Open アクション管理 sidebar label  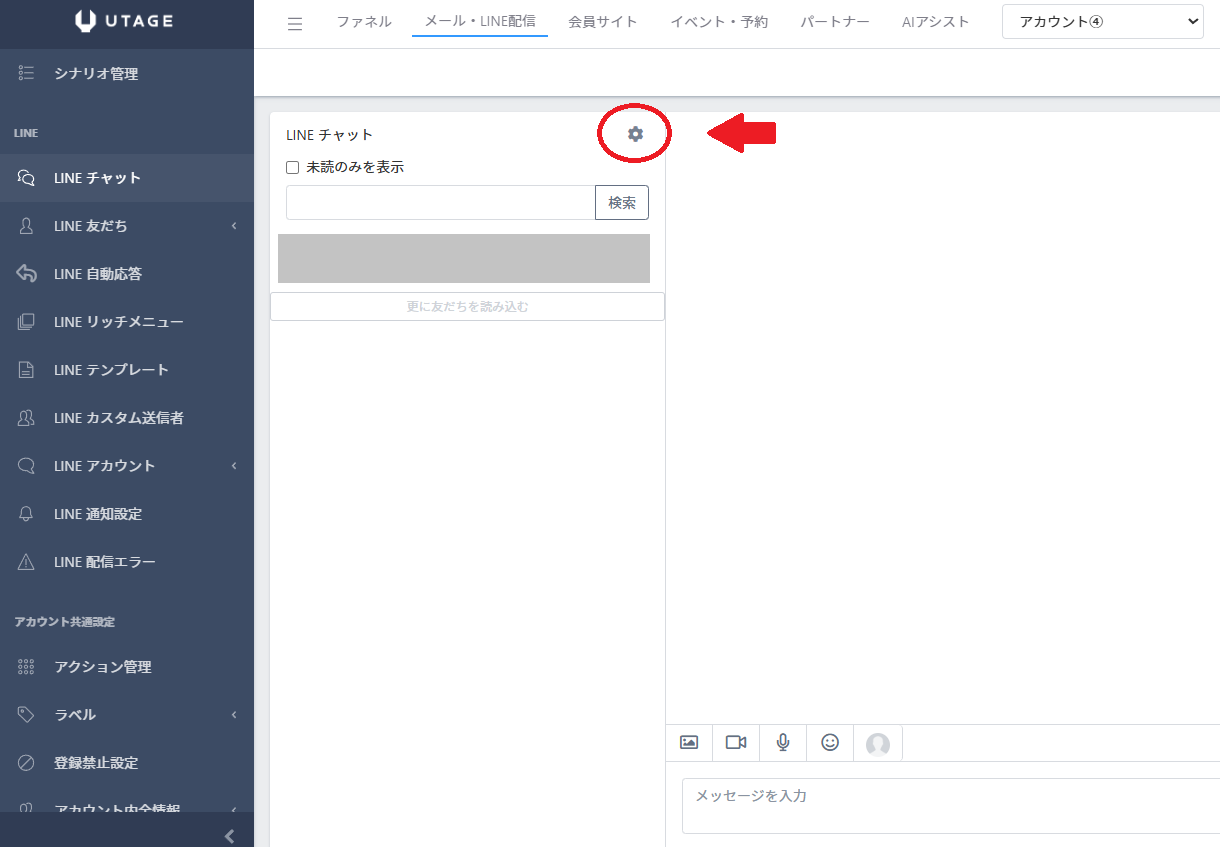coord(103,667)
